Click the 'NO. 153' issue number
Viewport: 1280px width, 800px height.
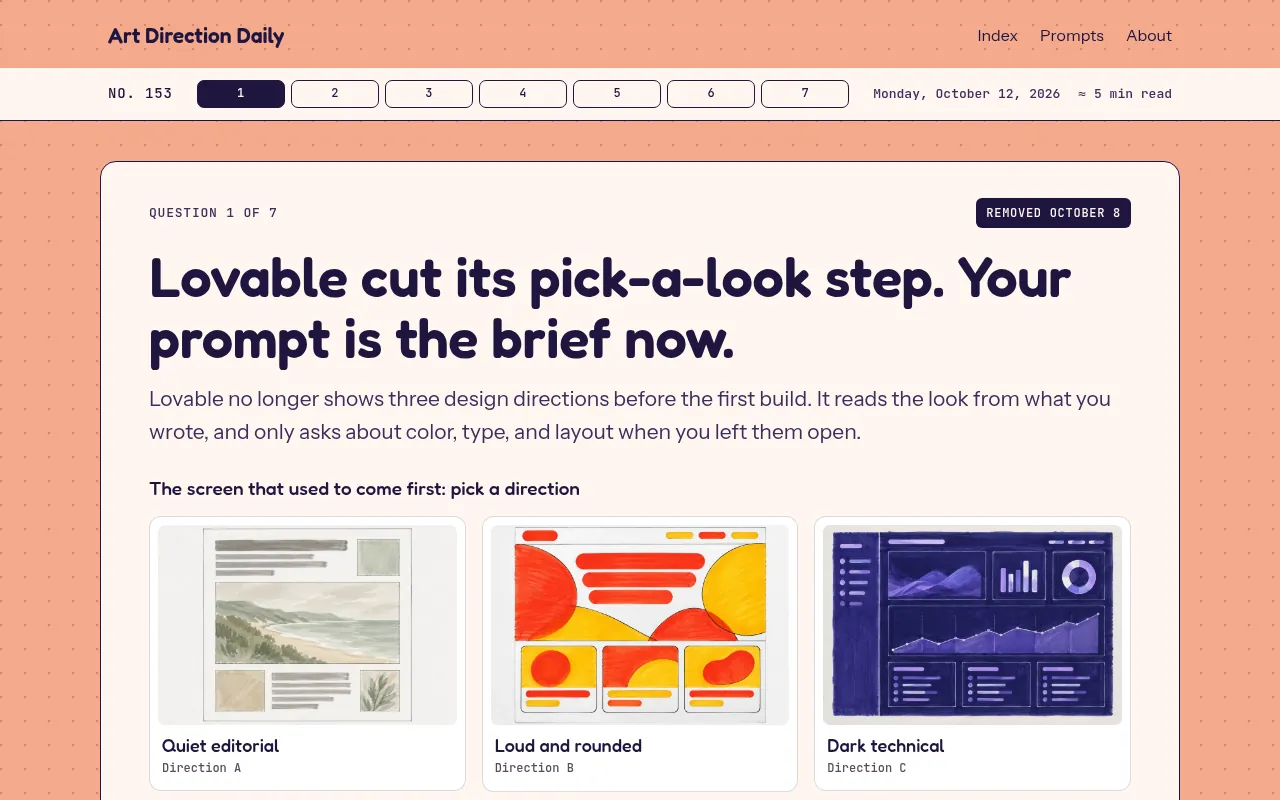(x=140, y=94)
